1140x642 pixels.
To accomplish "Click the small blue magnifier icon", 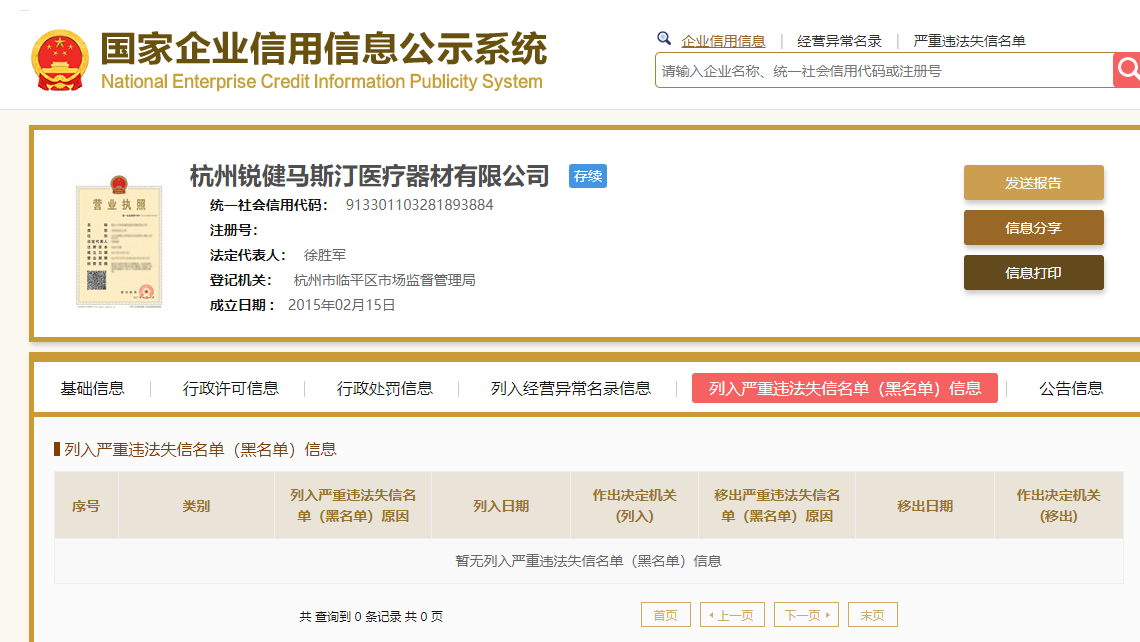I will [x=664, y=39].
